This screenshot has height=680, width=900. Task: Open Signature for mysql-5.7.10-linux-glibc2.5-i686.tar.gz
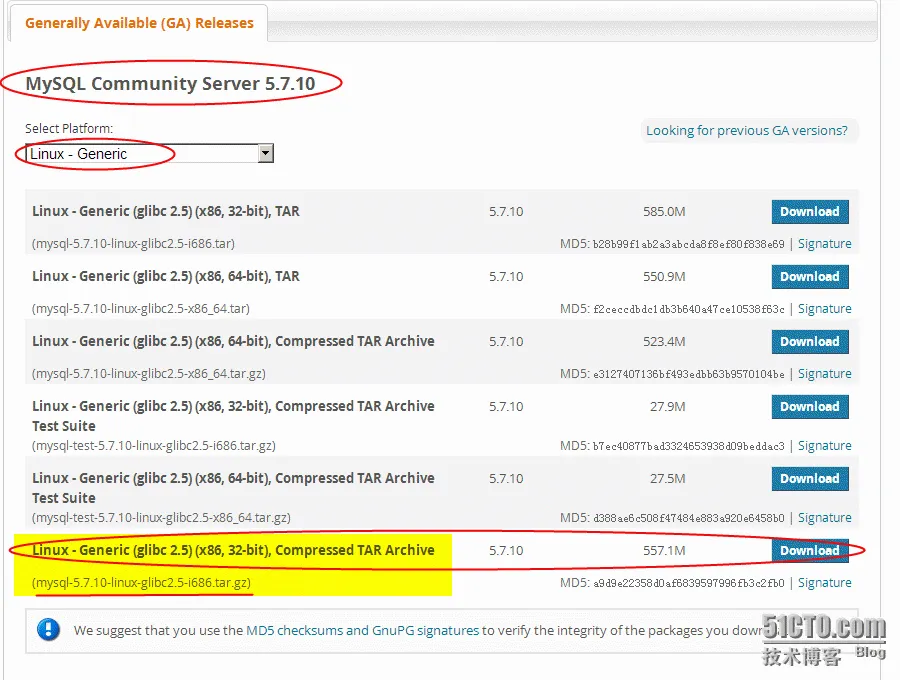825,583
